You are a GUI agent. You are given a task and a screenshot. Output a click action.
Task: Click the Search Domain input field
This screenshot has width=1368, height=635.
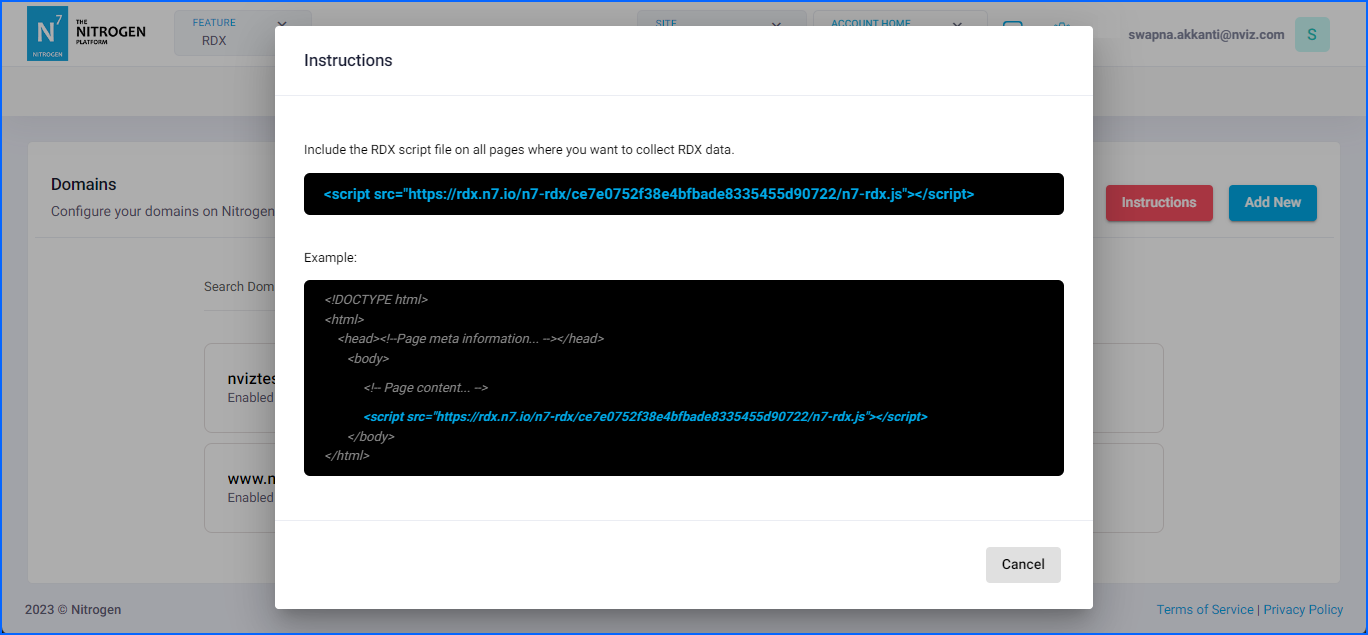pyautogui.click(x=239, y=287)
